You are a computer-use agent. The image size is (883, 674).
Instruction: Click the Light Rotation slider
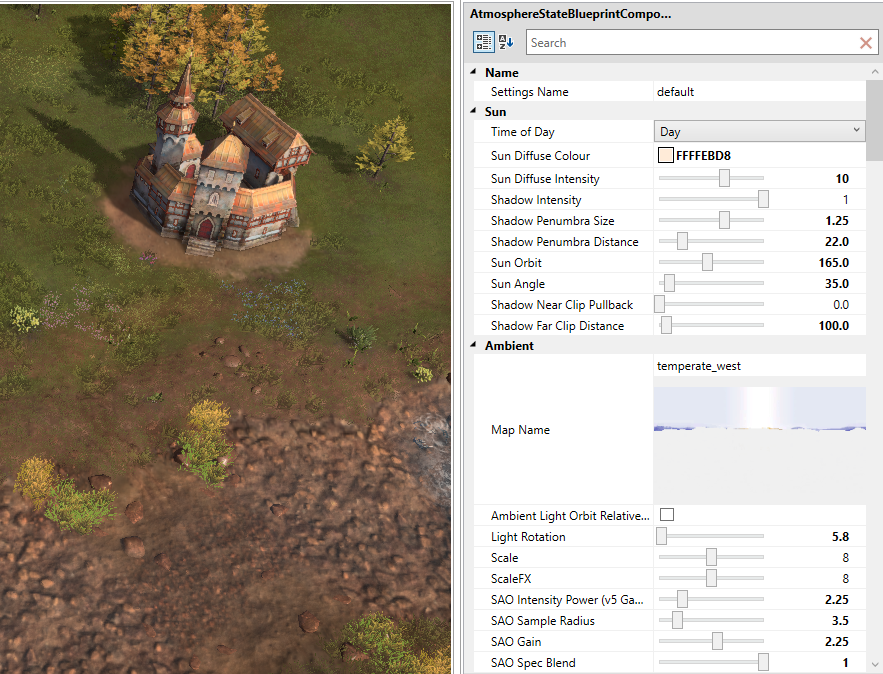(710, 536)
